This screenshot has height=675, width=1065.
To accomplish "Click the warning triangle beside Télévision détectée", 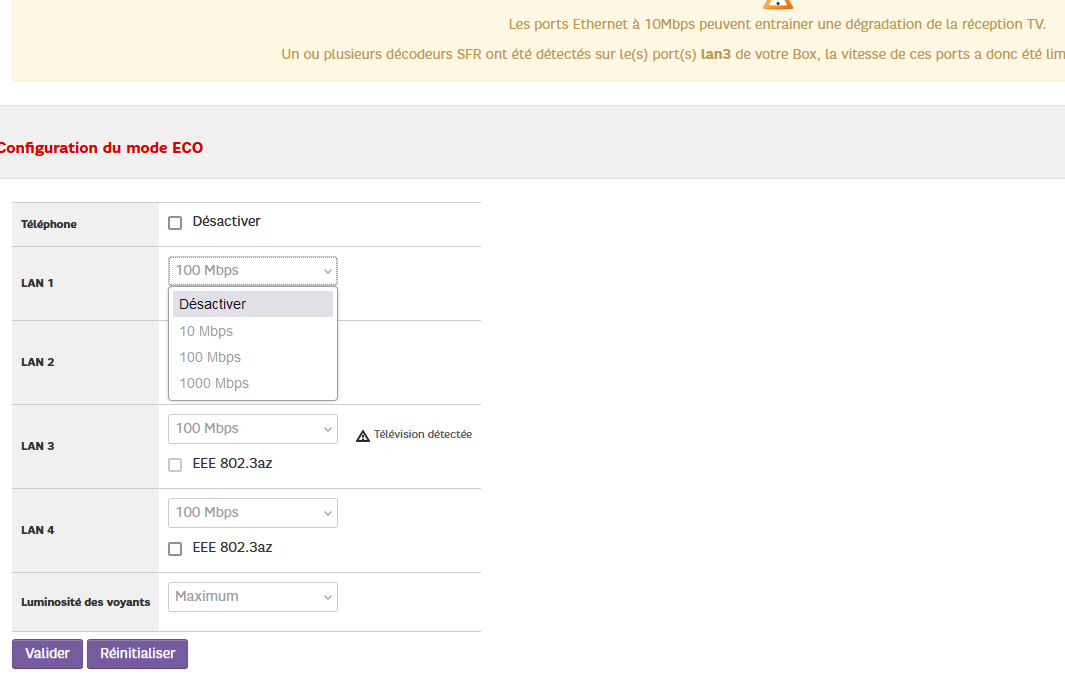I will pos(363,436).
